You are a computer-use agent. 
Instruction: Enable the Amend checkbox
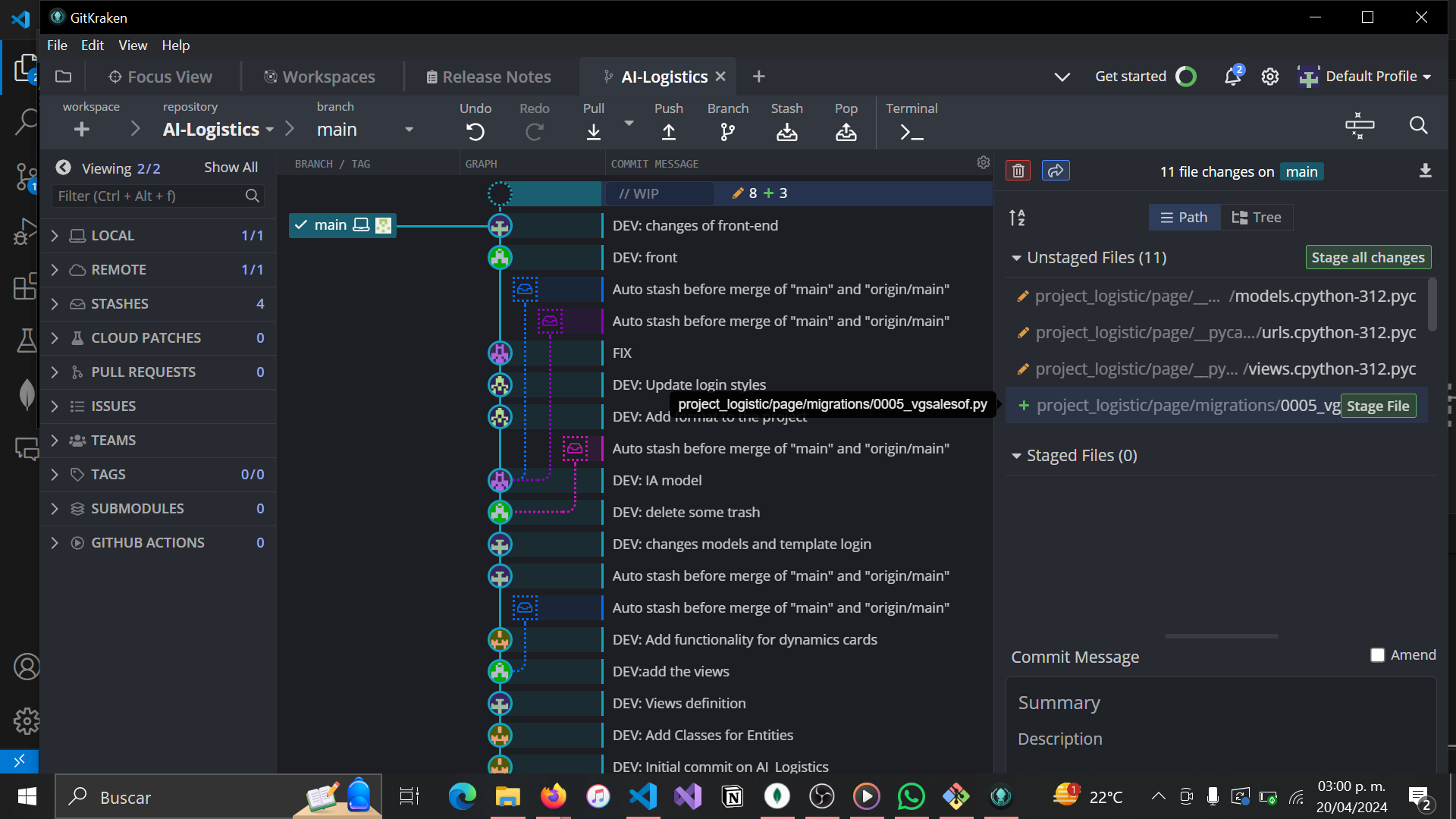click(1378, 655)
